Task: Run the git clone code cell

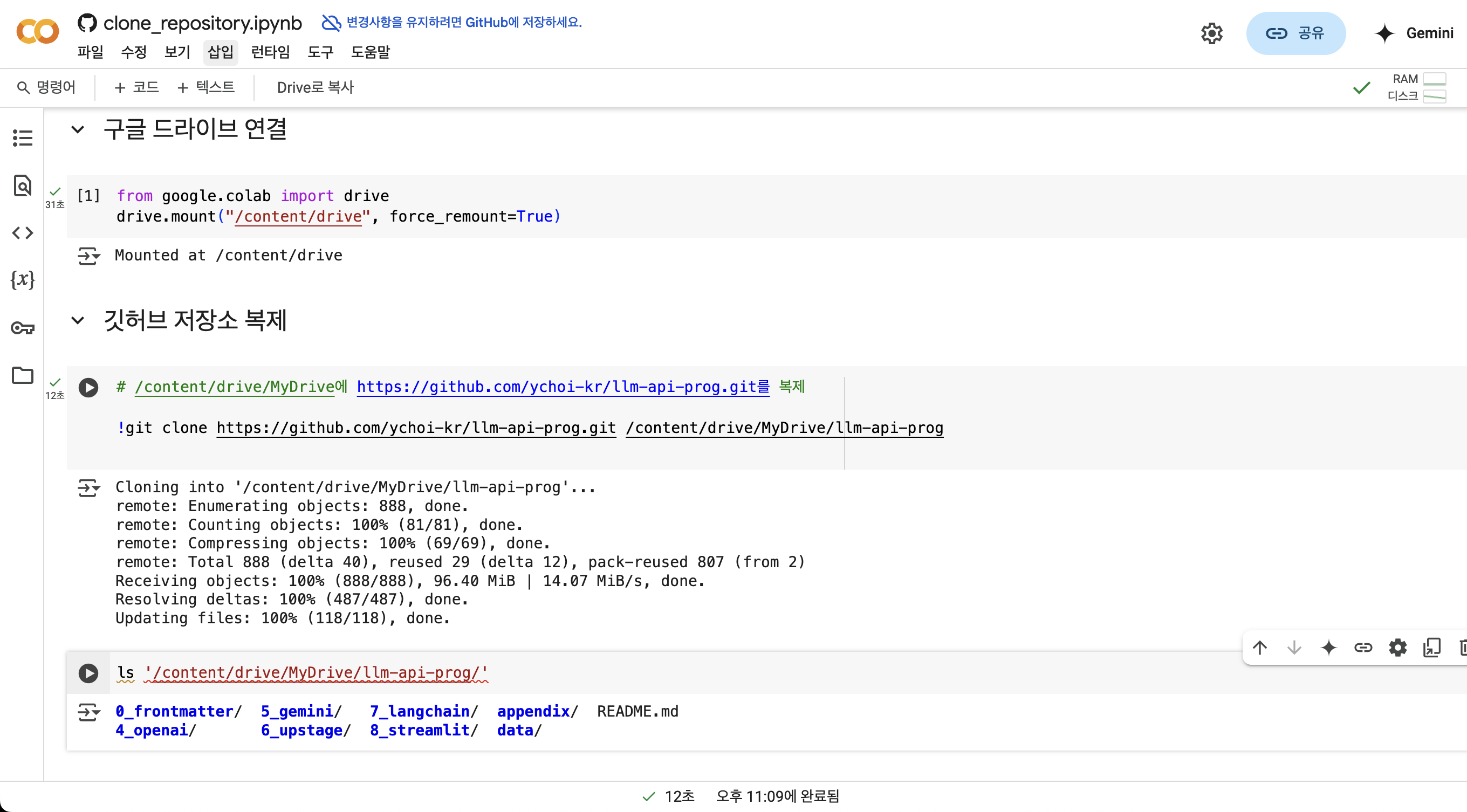Action: coord(88,388)
